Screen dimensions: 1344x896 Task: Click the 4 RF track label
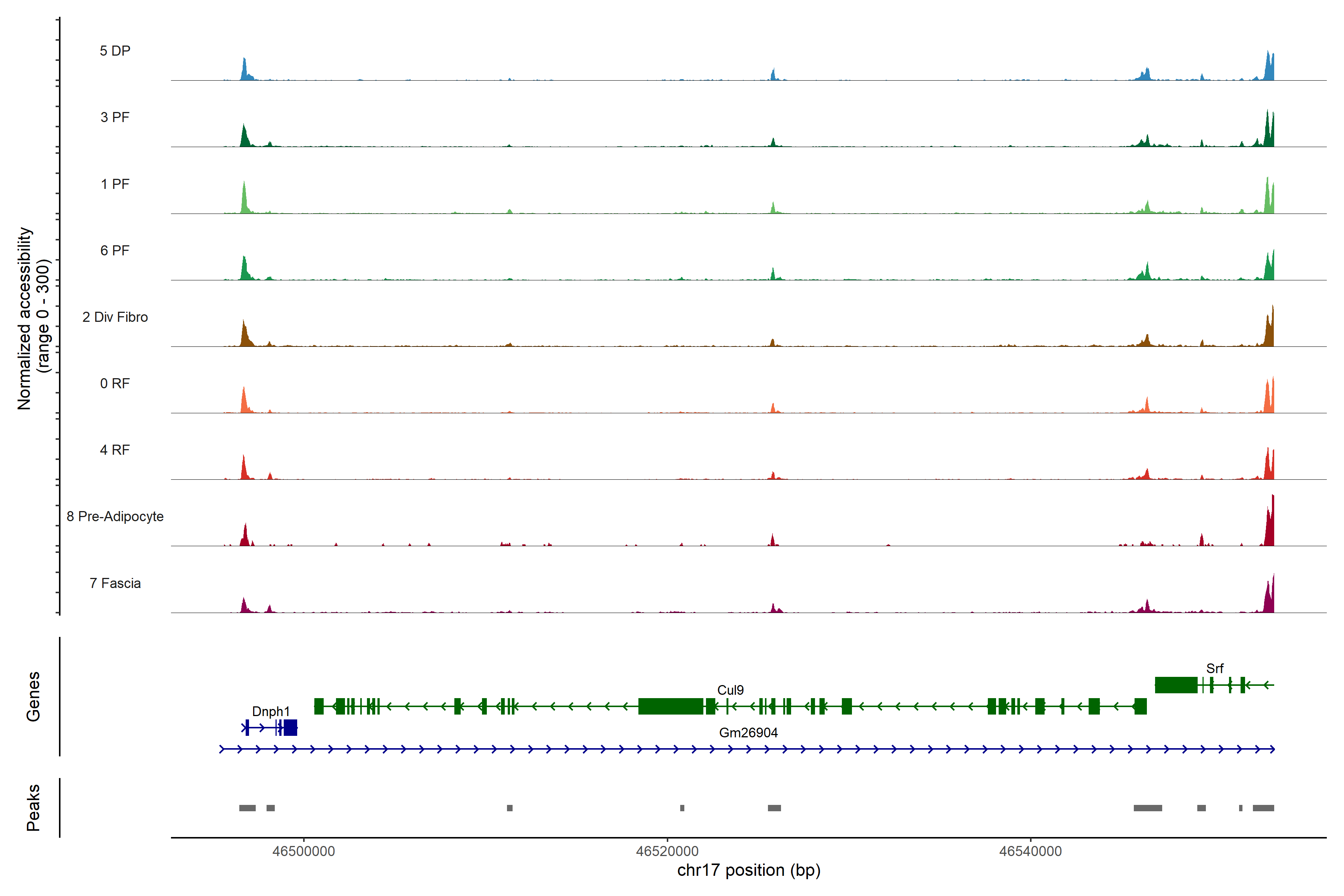[x=115, y=450]
